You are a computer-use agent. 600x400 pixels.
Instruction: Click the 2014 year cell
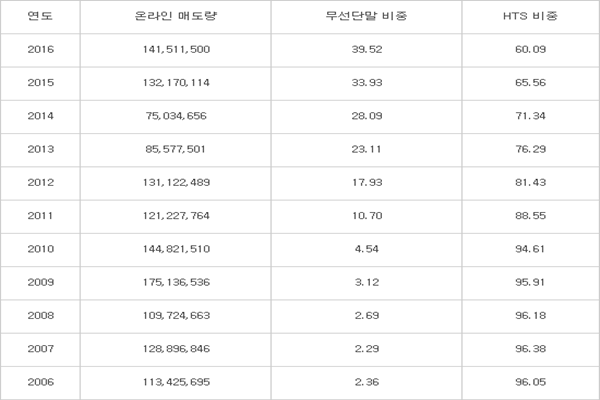[41, 116]
